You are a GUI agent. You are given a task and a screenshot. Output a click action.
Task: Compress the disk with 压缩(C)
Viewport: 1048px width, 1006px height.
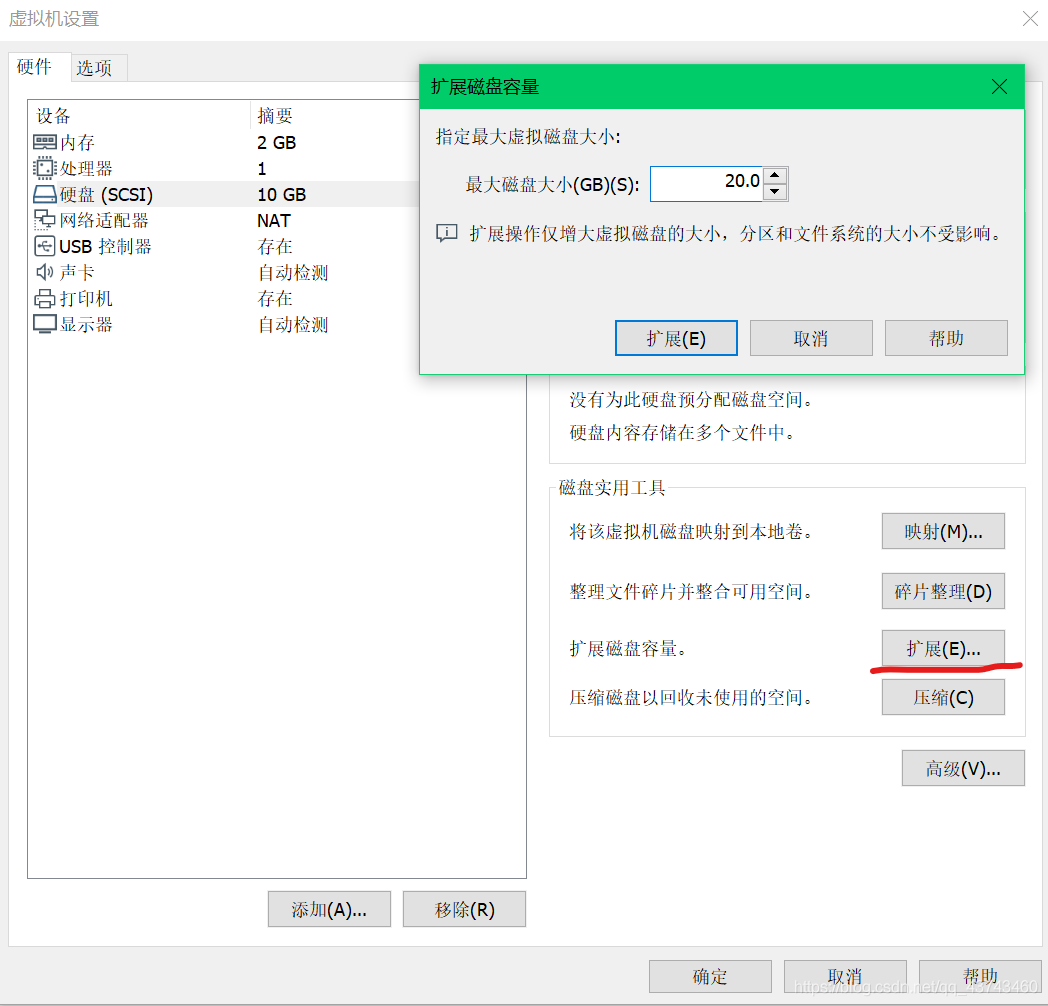[943, 697]
